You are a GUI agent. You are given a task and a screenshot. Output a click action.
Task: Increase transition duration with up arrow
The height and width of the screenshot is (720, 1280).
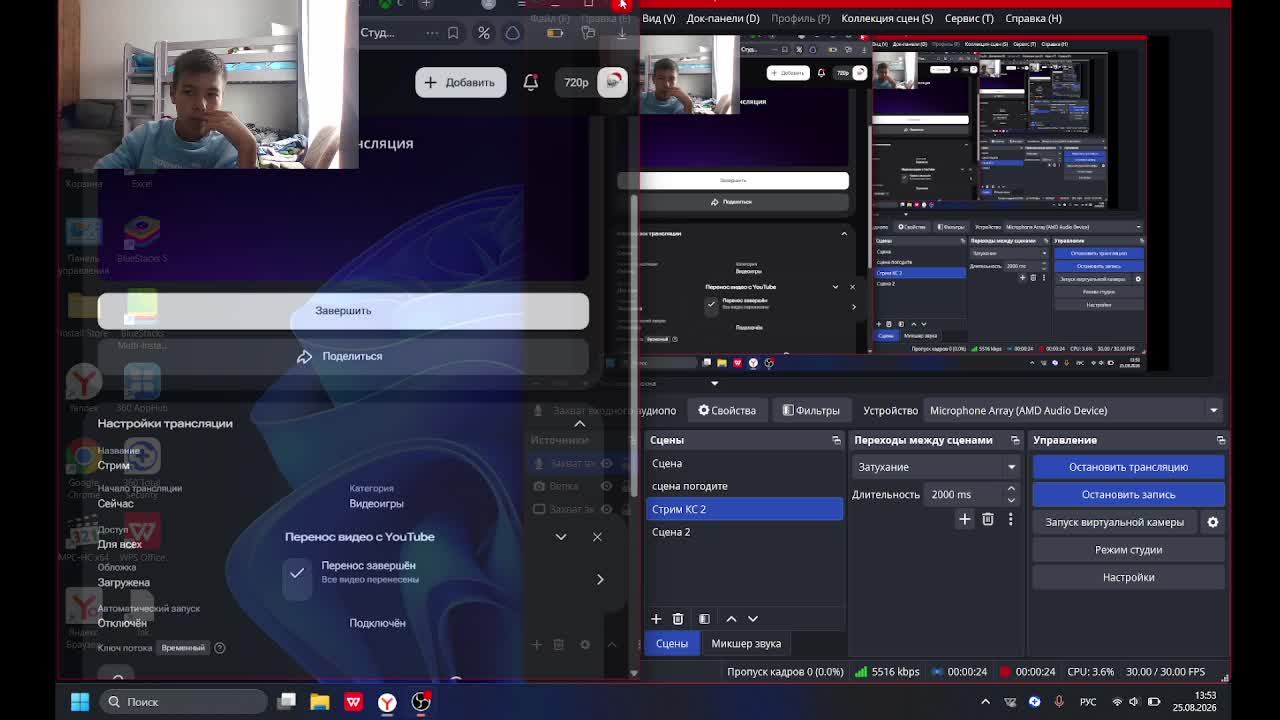(1011, 489)
